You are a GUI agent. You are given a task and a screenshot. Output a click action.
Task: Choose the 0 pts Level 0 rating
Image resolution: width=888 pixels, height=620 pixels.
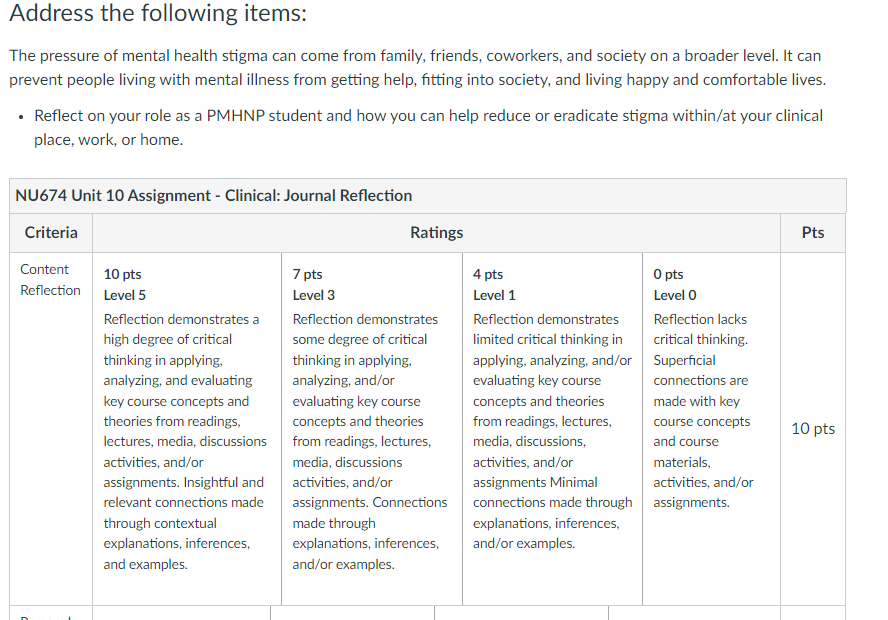(711, 429)
